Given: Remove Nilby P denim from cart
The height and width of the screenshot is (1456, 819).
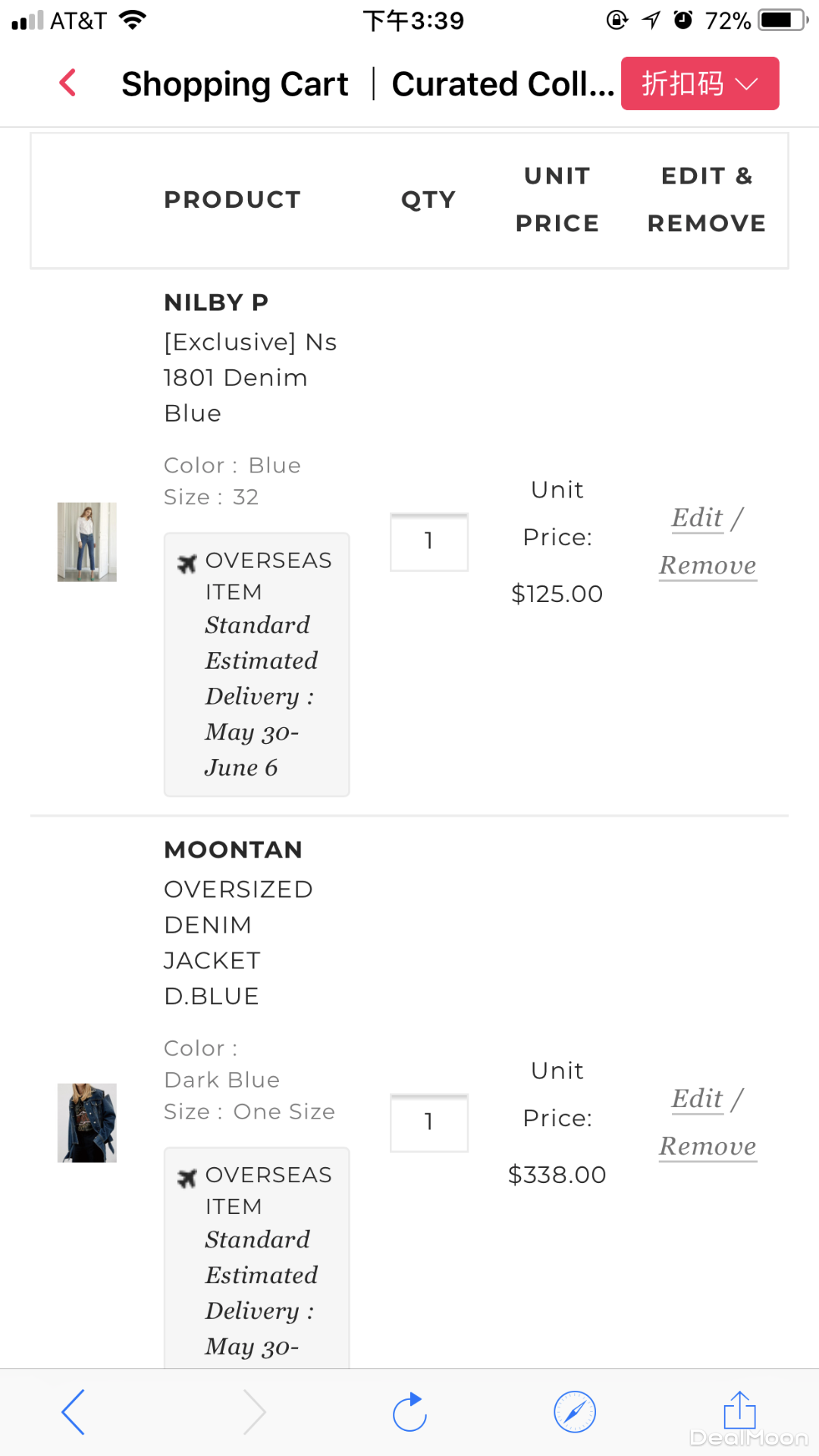Looking at the screenshot, I should pos(708,566).
